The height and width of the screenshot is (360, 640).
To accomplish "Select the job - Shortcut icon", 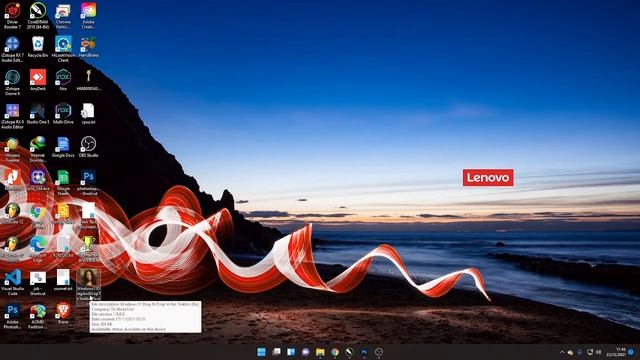I will 38,282.
